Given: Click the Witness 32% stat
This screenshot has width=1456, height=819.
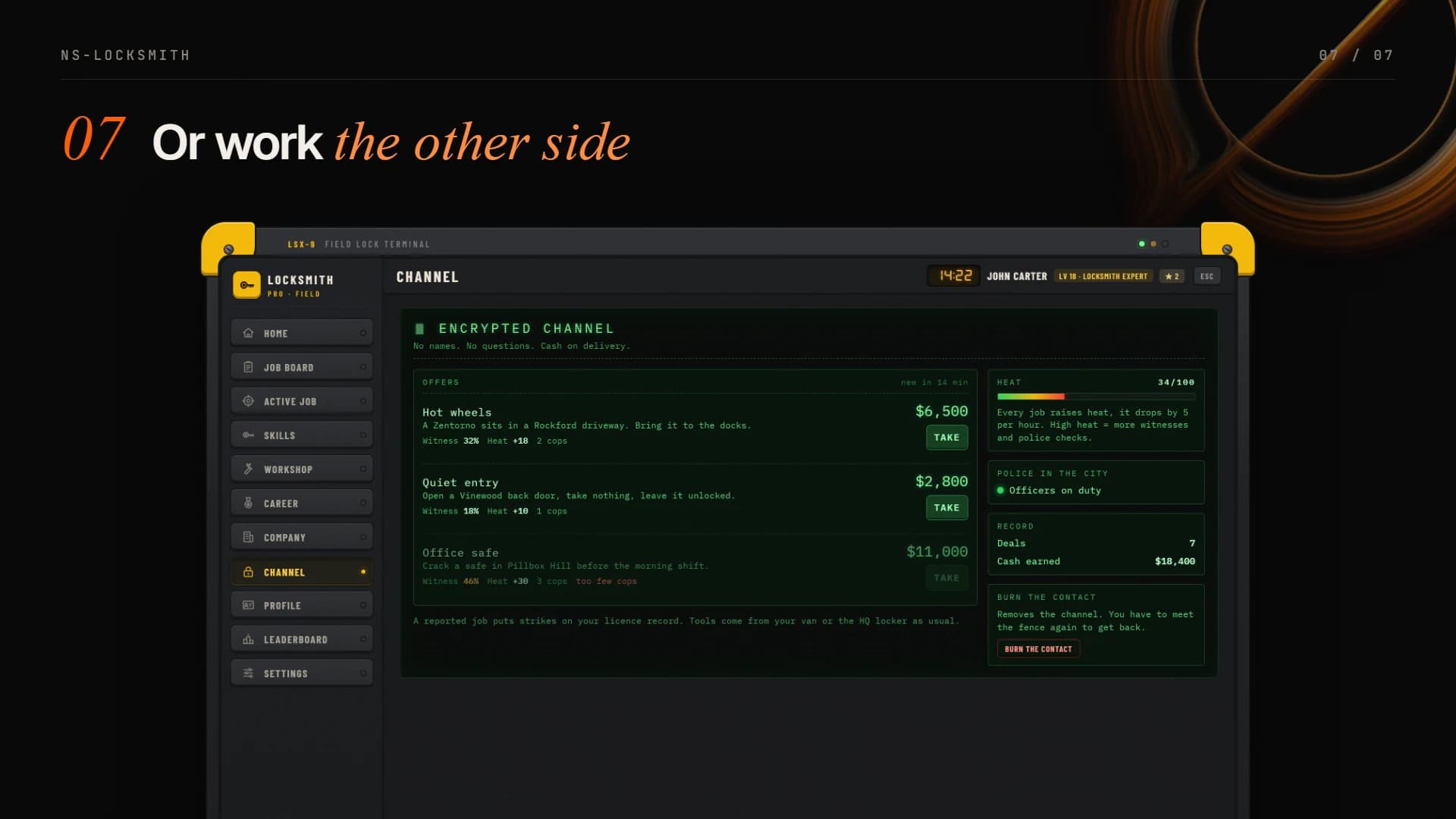Looking at the screenshot, I should tap(450, 441).
